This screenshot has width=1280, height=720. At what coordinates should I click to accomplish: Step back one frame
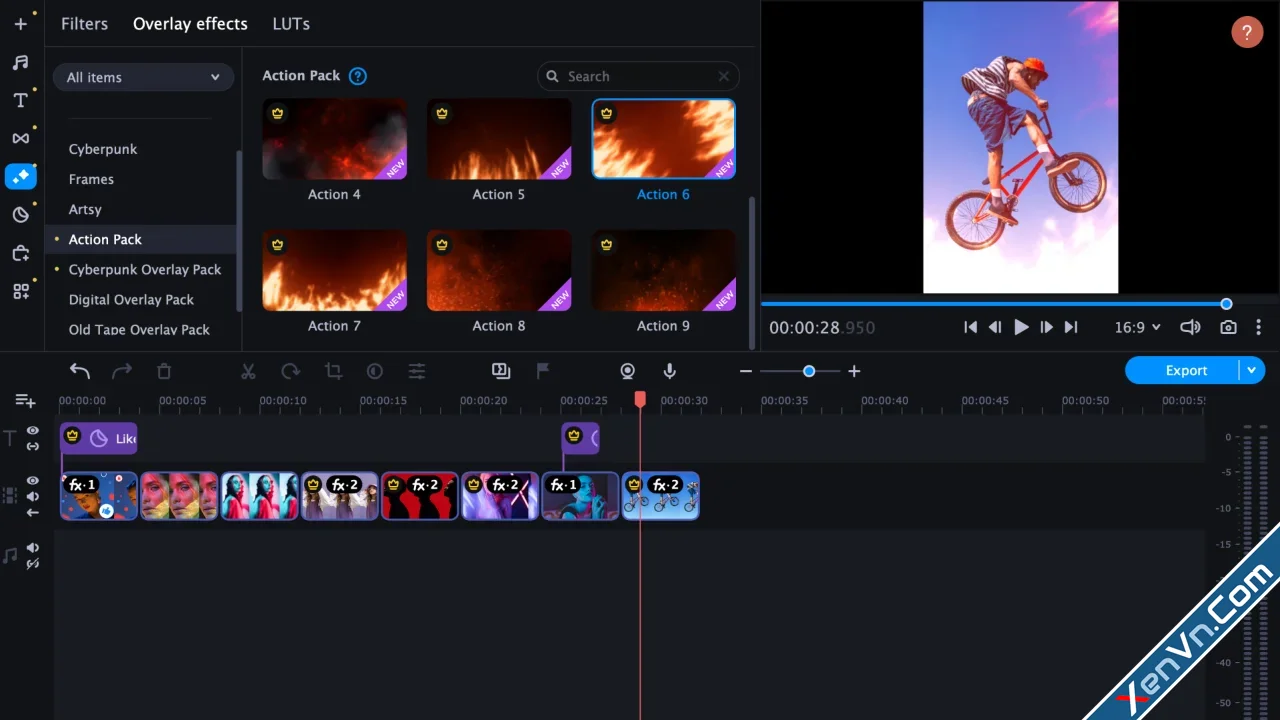[x=995, y=327]
